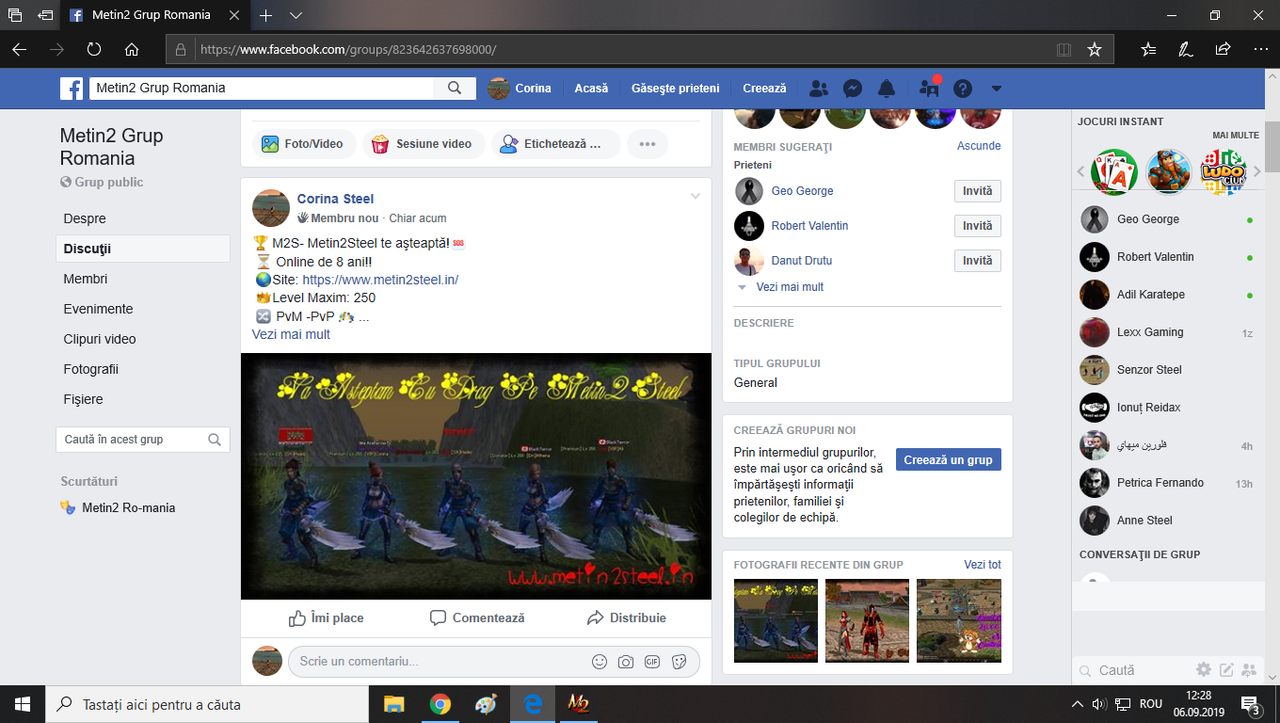Close the Metin2 Grup Romania tab
The height and width of the screenshot is (723, 1280).
[x=232, y=16]
